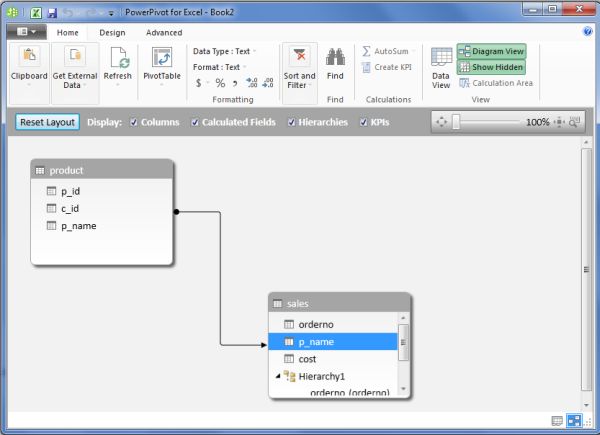The height and width of the screenshot is (435, 600).
Task: Click the zoom original size icon
Action: pos(559,122)
